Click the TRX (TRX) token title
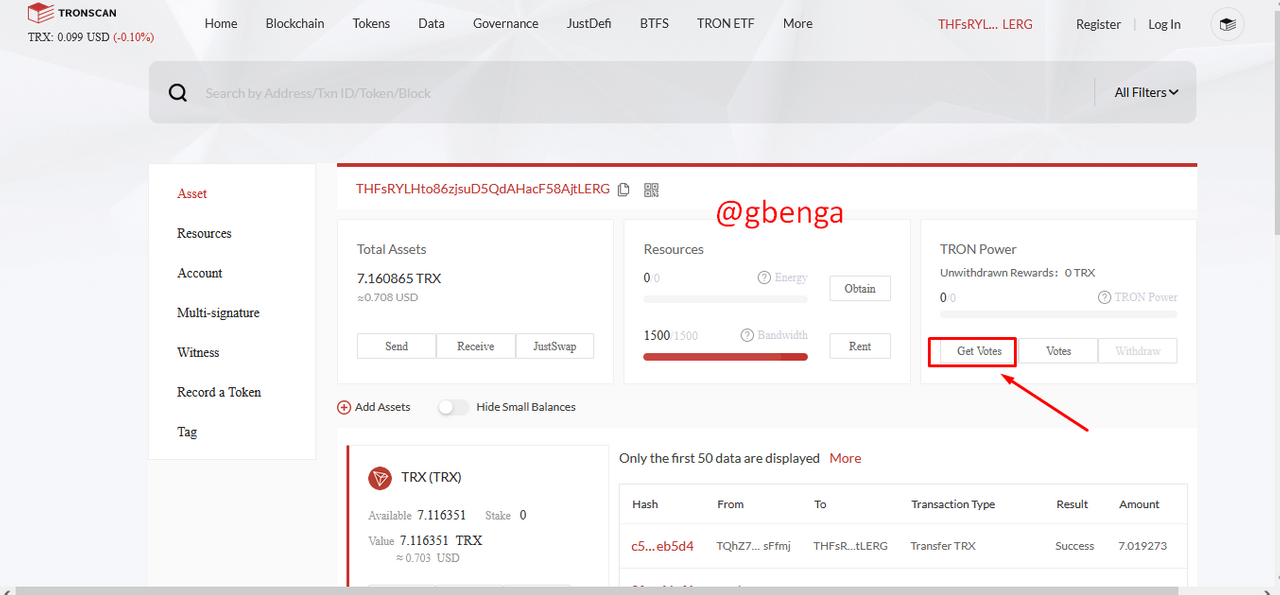The height and width of the screenshot is (595, 1280). 431,477
